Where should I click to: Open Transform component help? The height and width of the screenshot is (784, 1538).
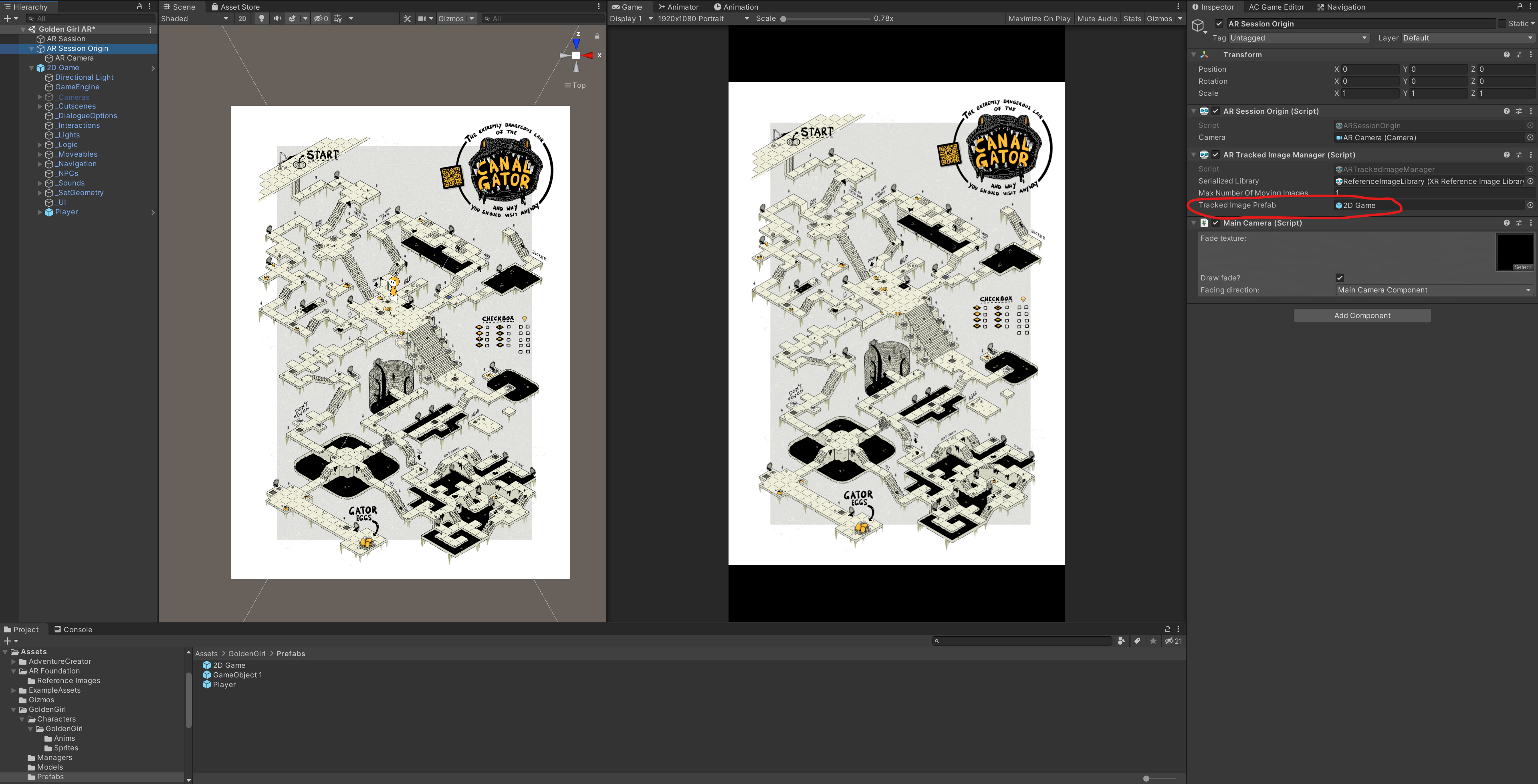coord(1506,54)
